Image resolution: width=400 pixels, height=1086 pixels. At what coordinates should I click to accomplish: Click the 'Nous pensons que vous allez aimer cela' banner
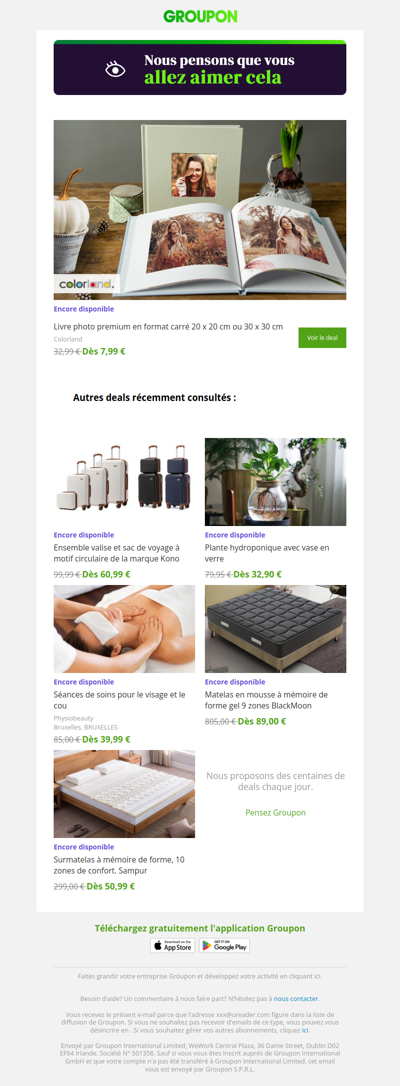200,68
